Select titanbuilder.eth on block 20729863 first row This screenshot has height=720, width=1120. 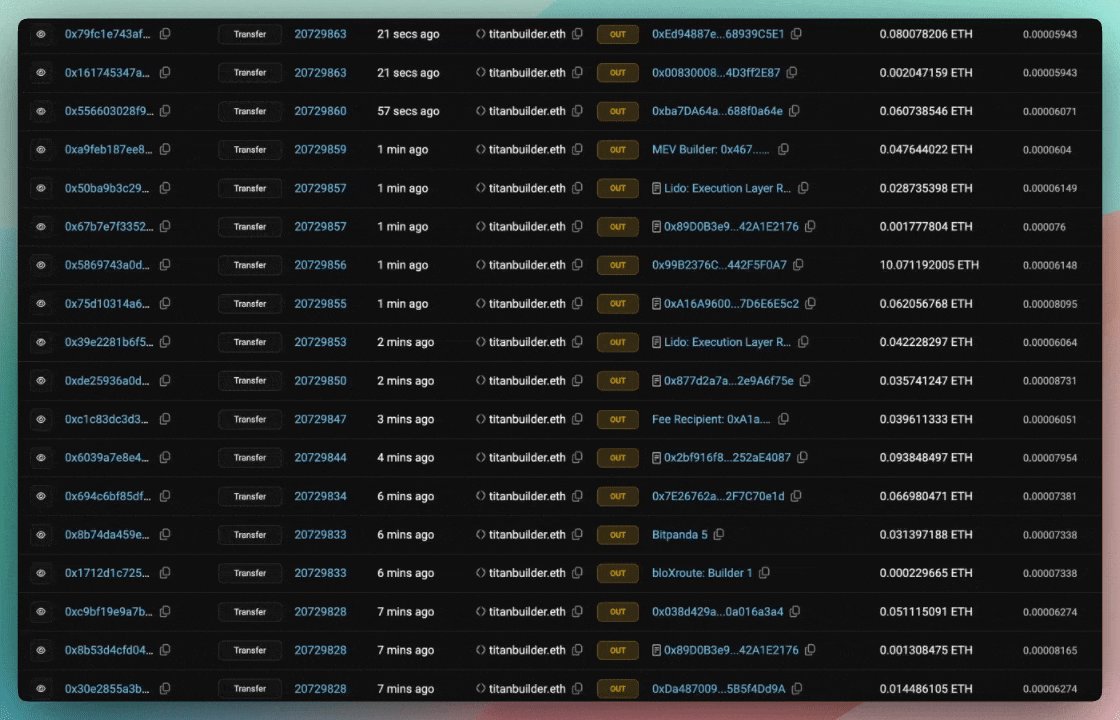coord(527,34)
